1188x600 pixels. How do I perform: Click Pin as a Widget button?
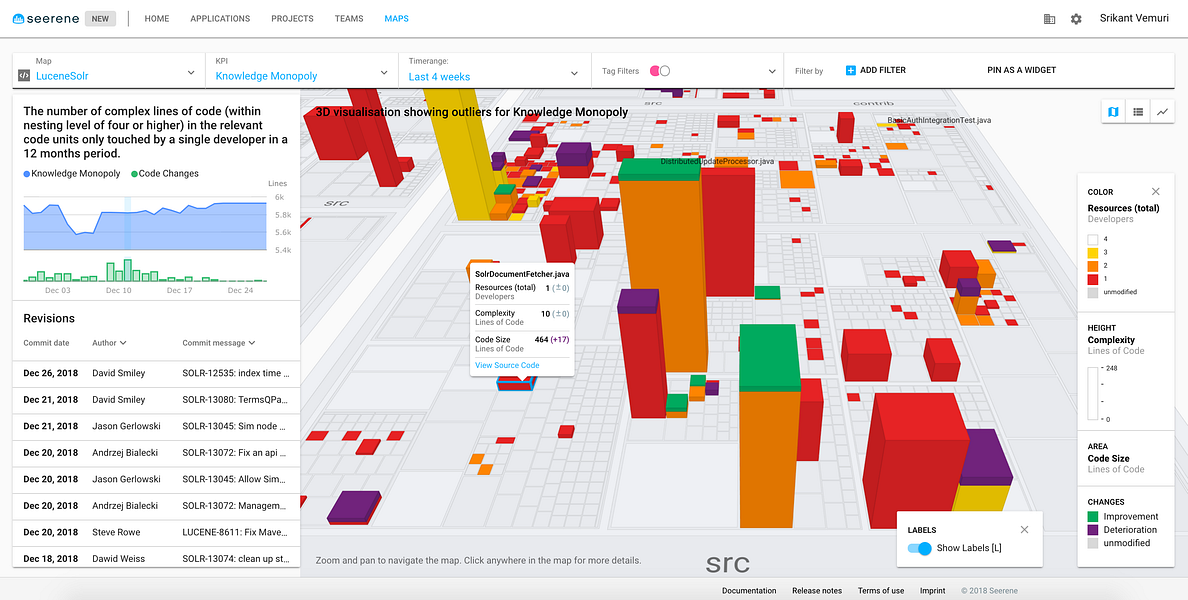[1021, 70]
